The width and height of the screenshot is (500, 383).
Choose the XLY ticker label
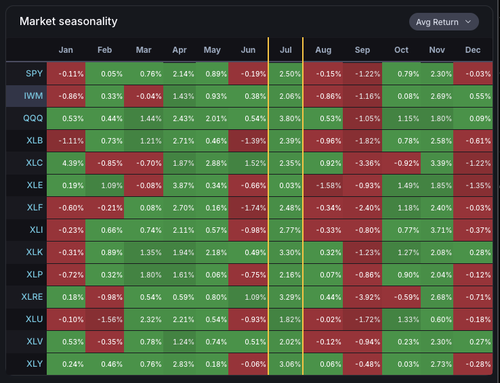click(x=34, y=364)
